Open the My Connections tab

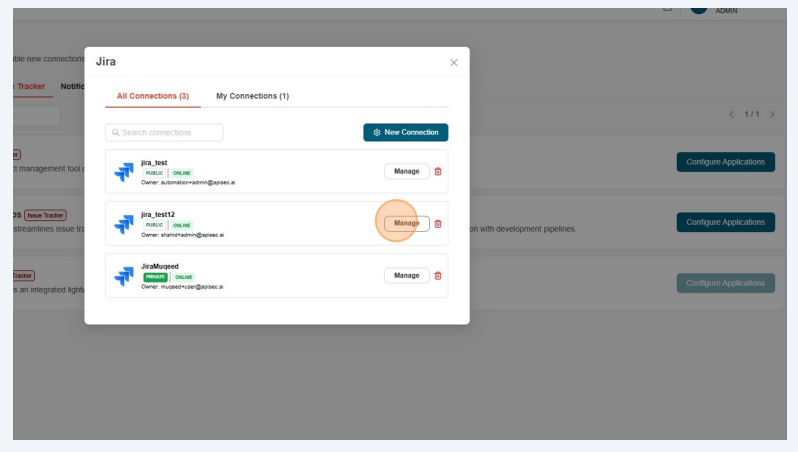(x=252, y=96)
